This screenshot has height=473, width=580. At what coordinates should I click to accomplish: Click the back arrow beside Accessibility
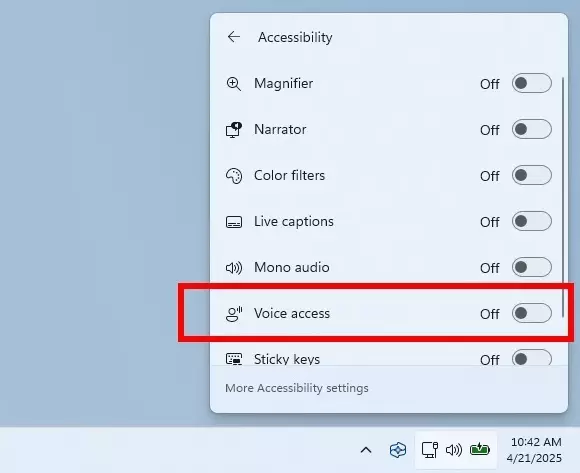click(x=234, y=37)
